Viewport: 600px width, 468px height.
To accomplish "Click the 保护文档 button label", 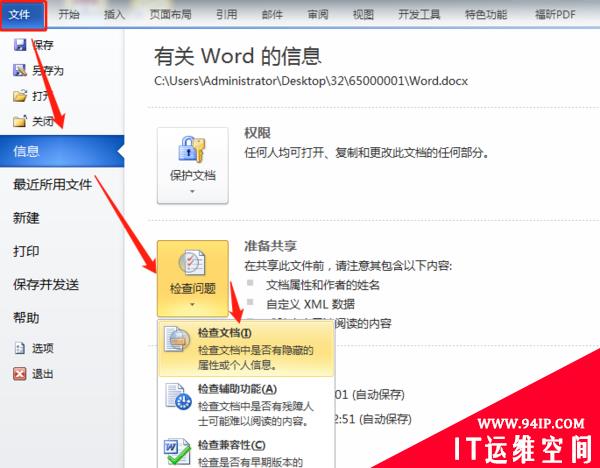I will pyautogui.click(x=193, y=175).
